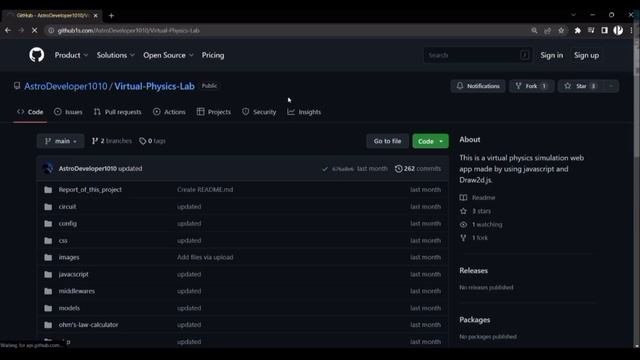Open the 1 fork link in About
Image resolution: width=640 pixels, height=360 pixels.
coord(474,238)
